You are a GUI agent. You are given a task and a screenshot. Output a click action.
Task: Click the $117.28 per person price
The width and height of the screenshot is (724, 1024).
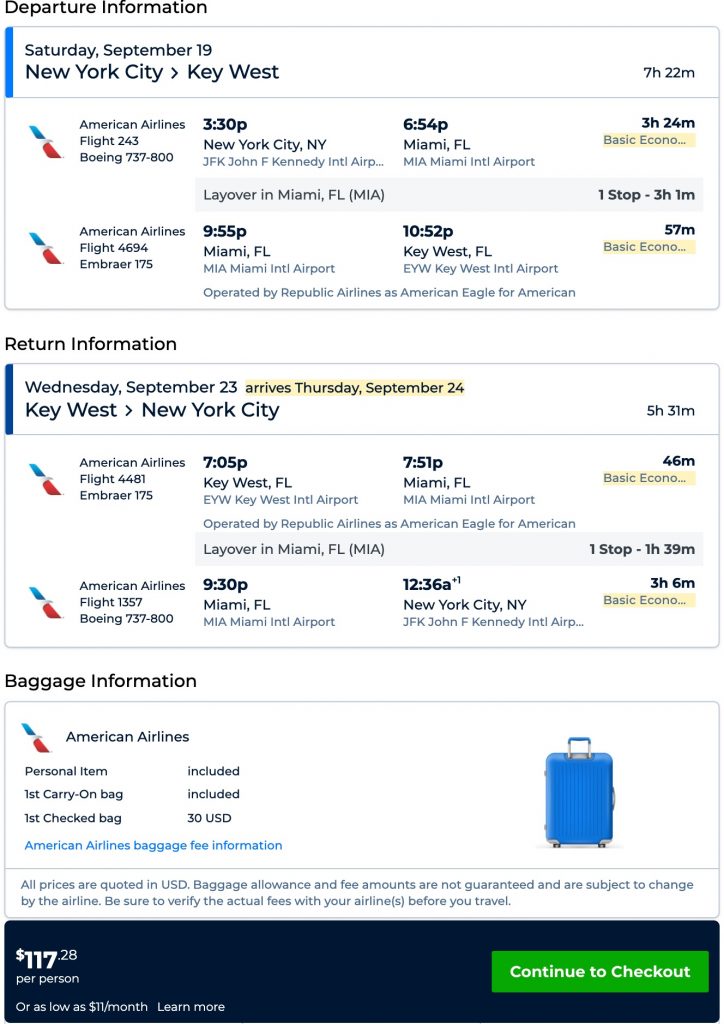coord(46,961)
